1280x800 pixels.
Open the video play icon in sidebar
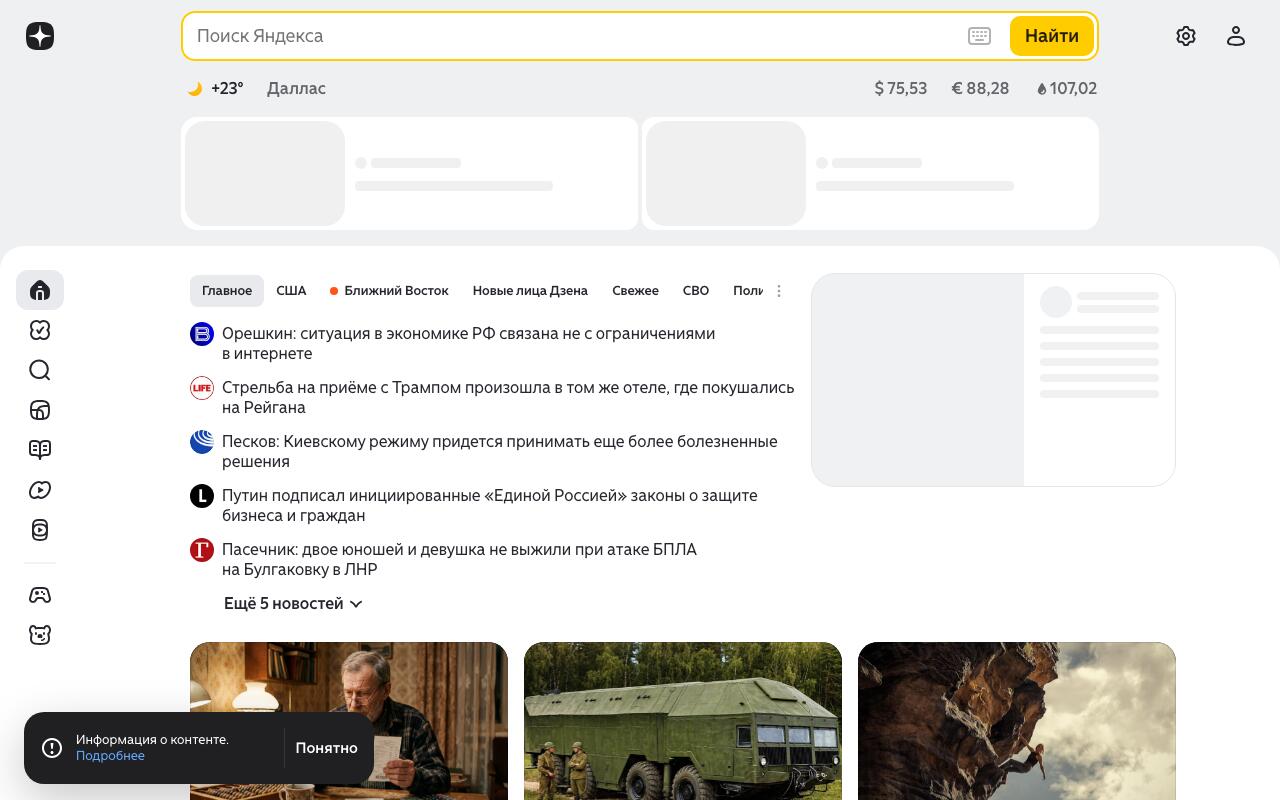[x=40, y=490]
